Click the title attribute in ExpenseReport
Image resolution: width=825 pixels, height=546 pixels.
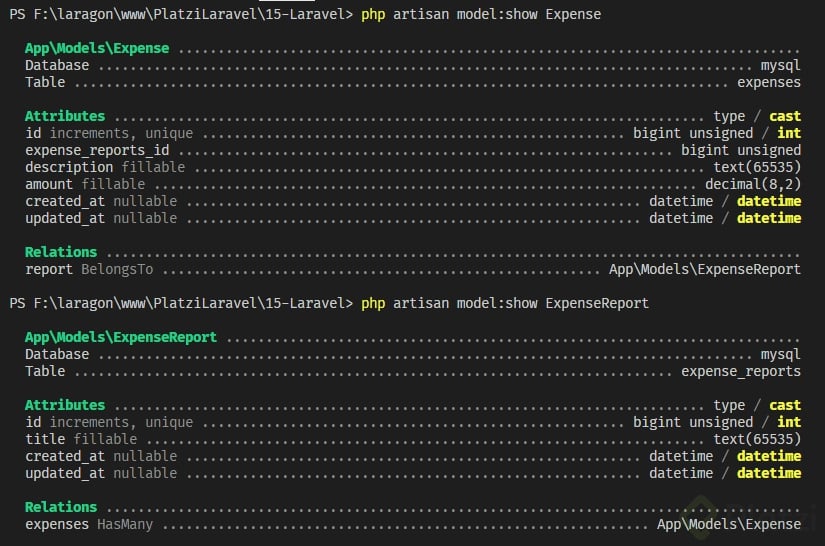(45, 439)
